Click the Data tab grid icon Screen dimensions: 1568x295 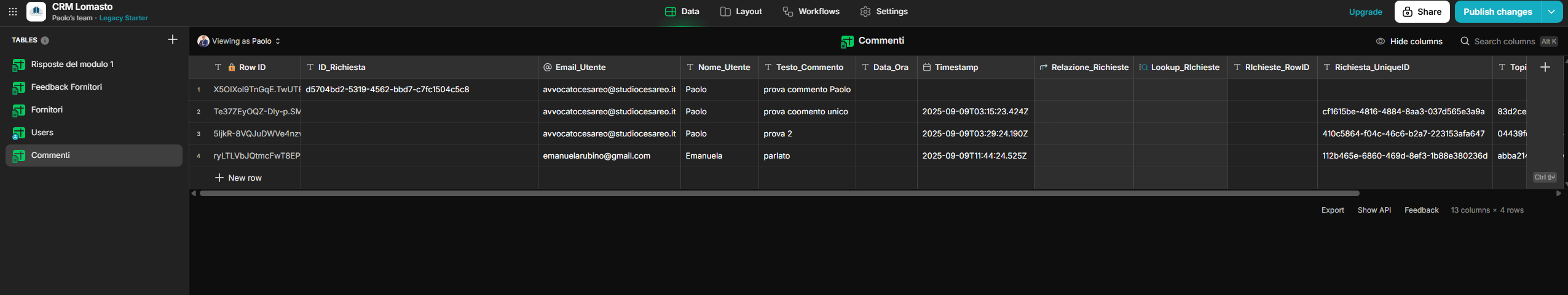tap(671, 12)
